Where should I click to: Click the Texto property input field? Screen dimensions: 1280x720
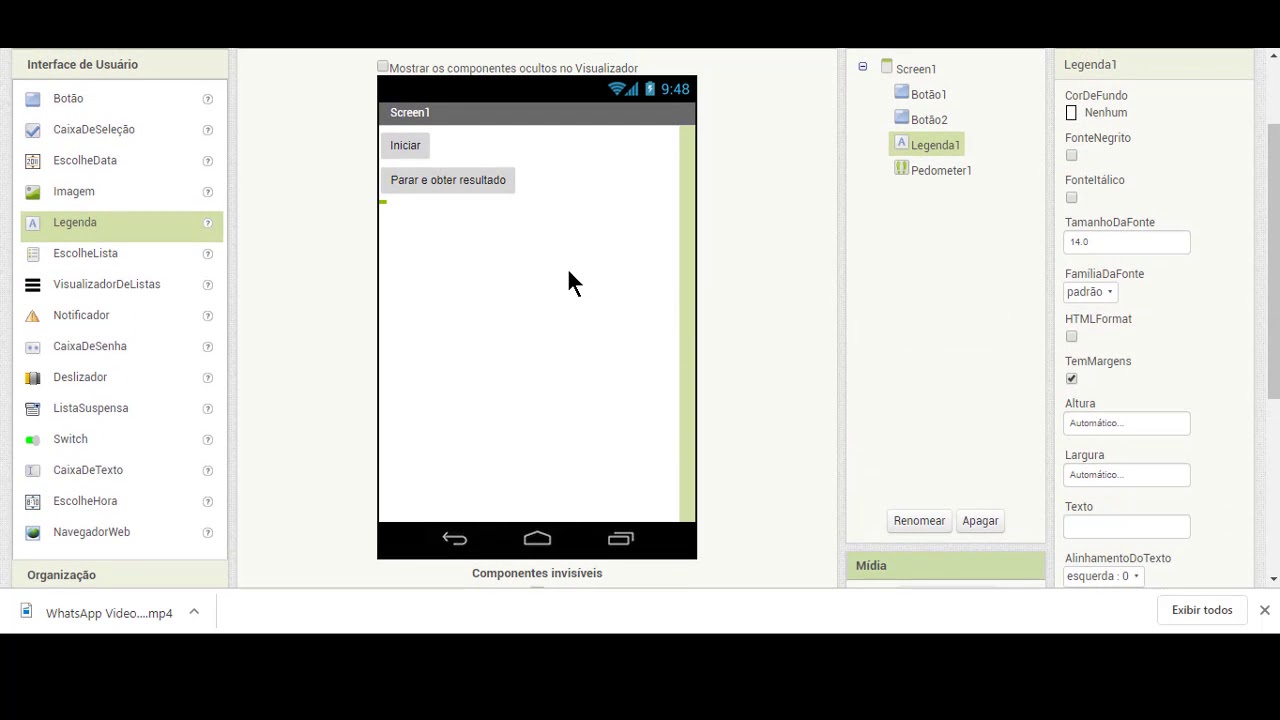[x=1127, y=527]
